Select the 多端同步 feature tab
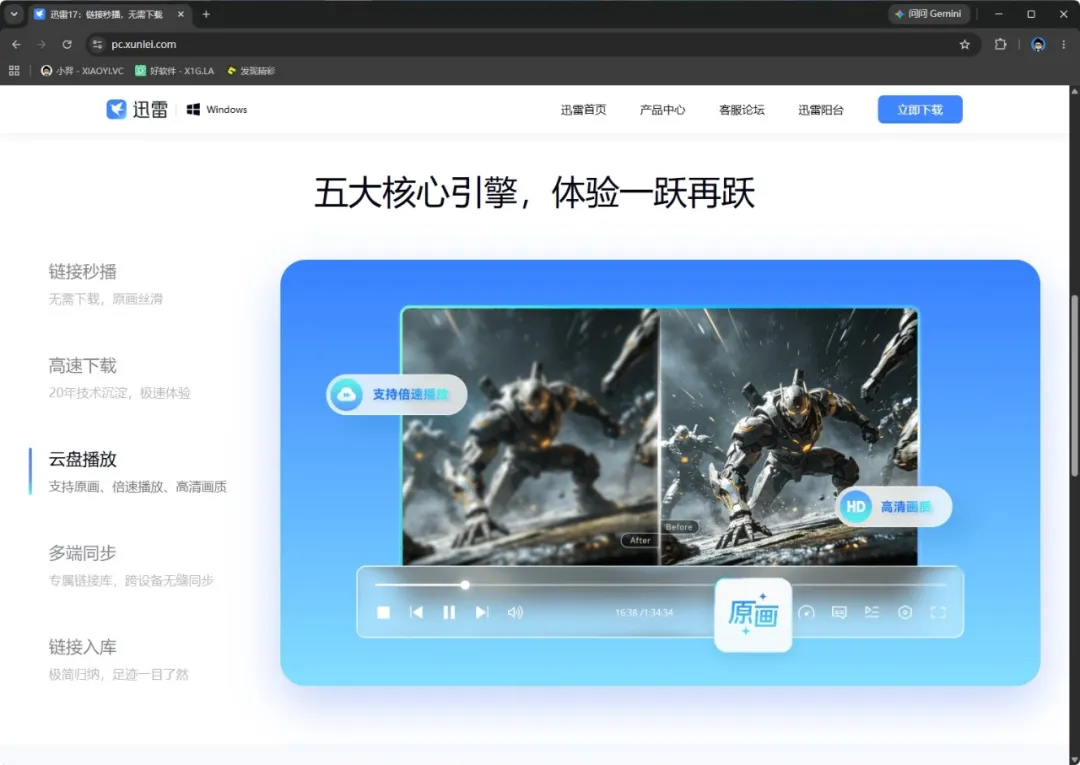1080x765 pixels. point(131,565)
